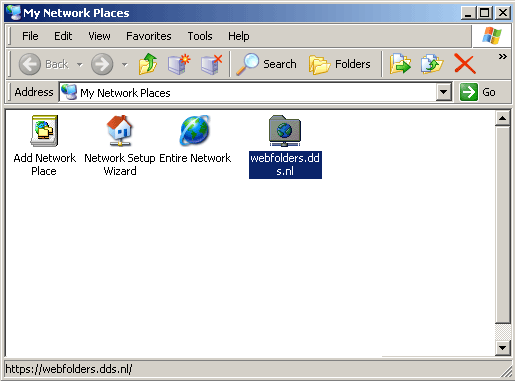Click the Disconnect Network Drive icon
This screenshot has width=515, height=381.
pos(212,64)
